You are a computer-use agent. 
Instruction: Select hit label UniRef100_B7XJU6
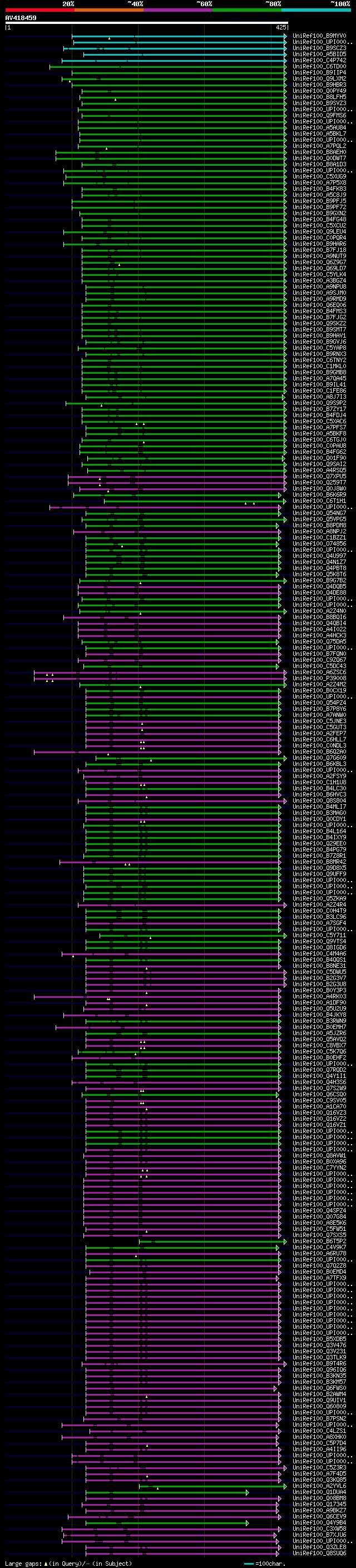319,1535
